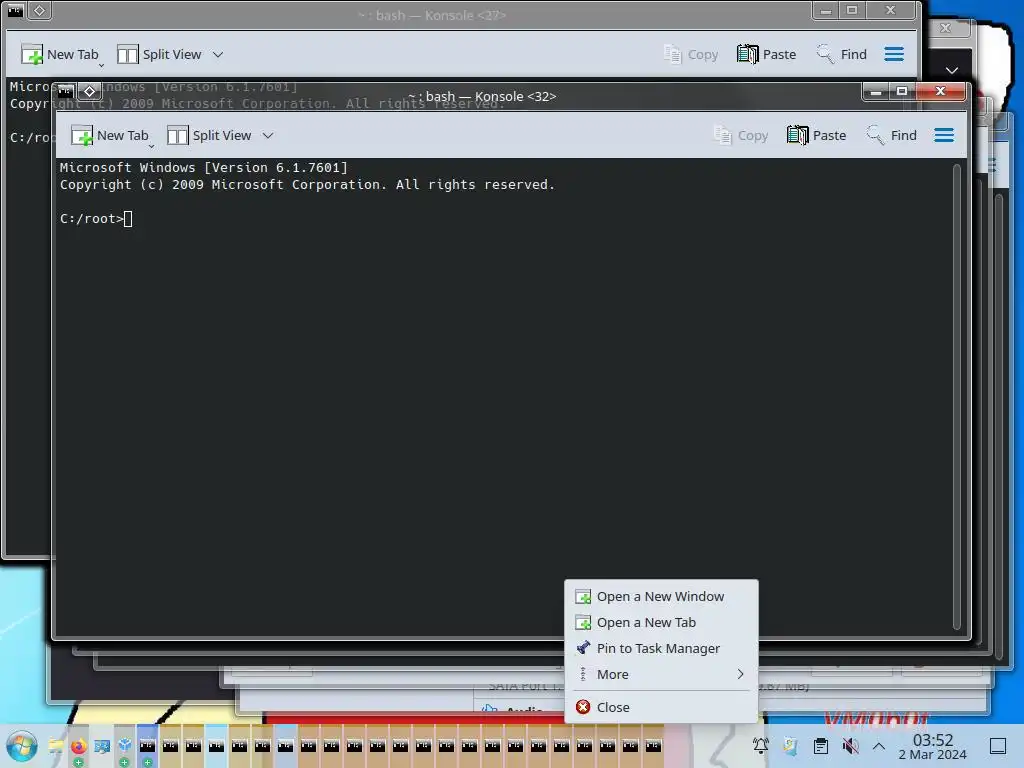The image size is (1024, 768).
Task: Open the clock showing 03:52
Action: [933, 746]
